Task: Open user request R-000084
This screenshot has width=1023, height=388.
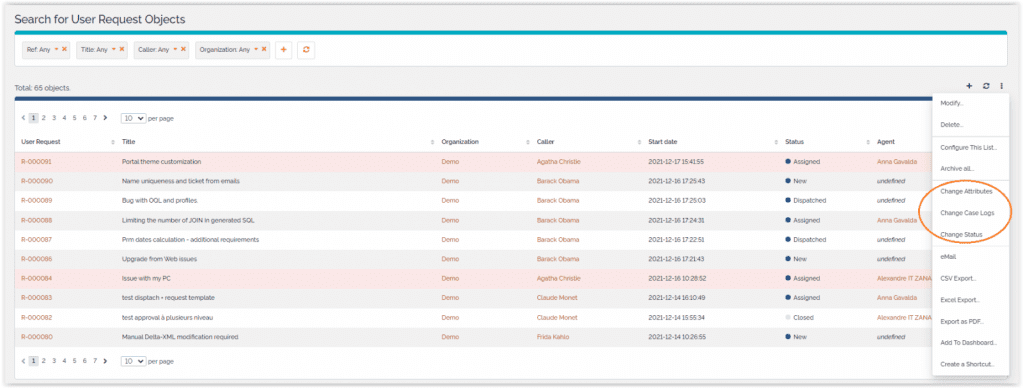Action: point(37,278)
